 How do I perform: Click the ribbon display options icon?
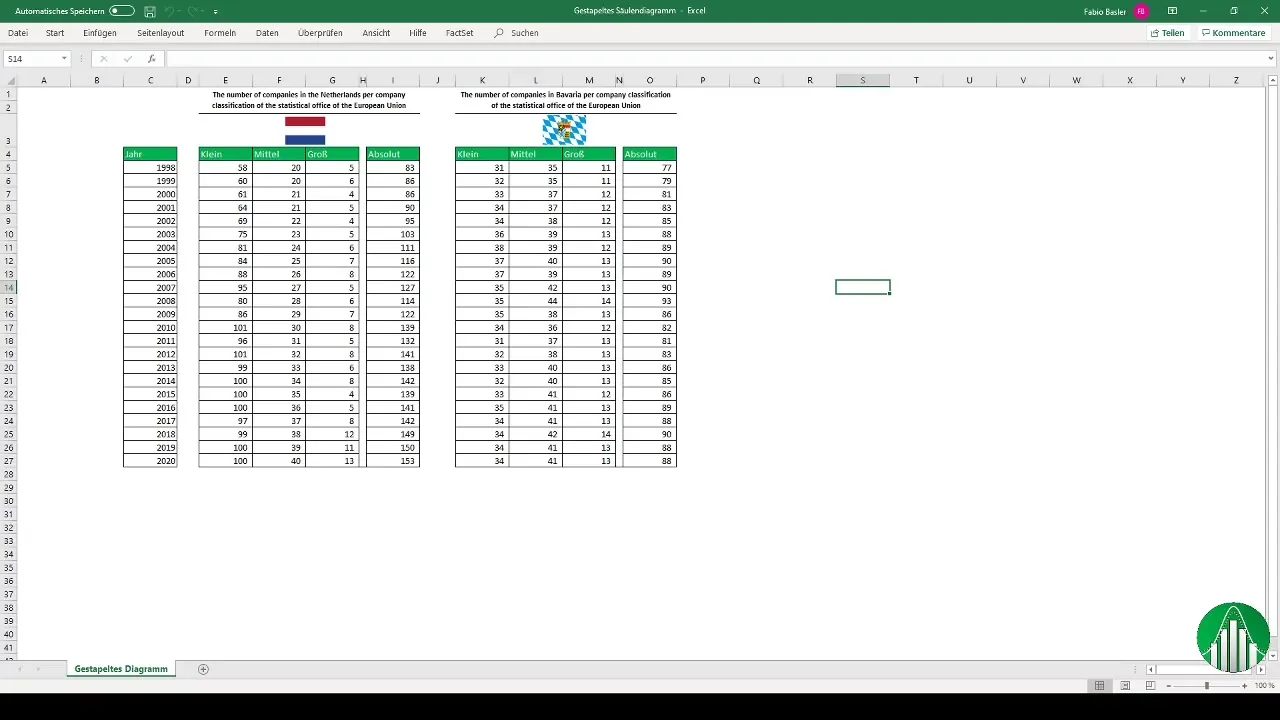(x=1173, y=11)
